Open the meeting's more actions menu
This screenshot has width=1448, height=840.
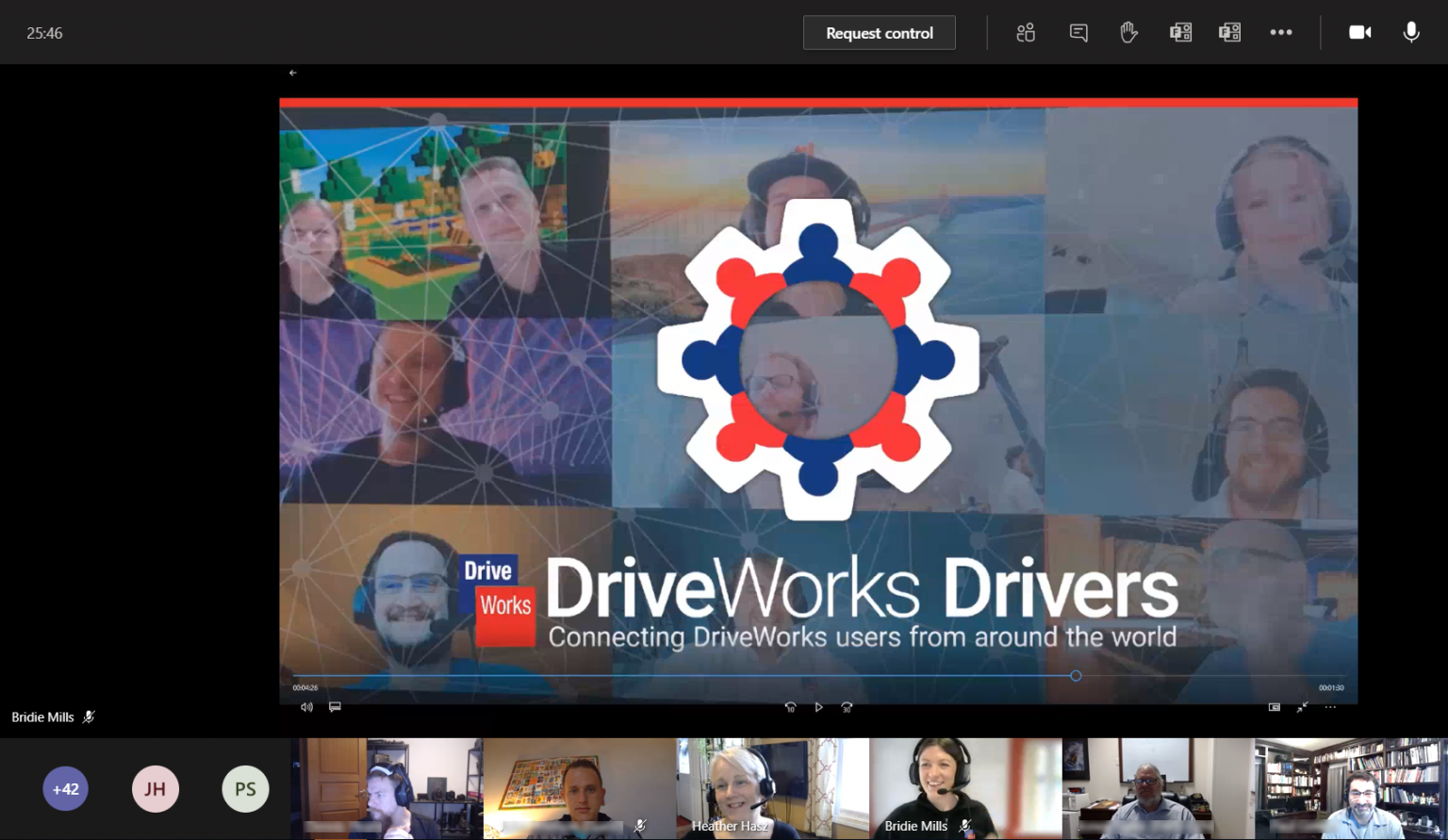click(1281, 32)
